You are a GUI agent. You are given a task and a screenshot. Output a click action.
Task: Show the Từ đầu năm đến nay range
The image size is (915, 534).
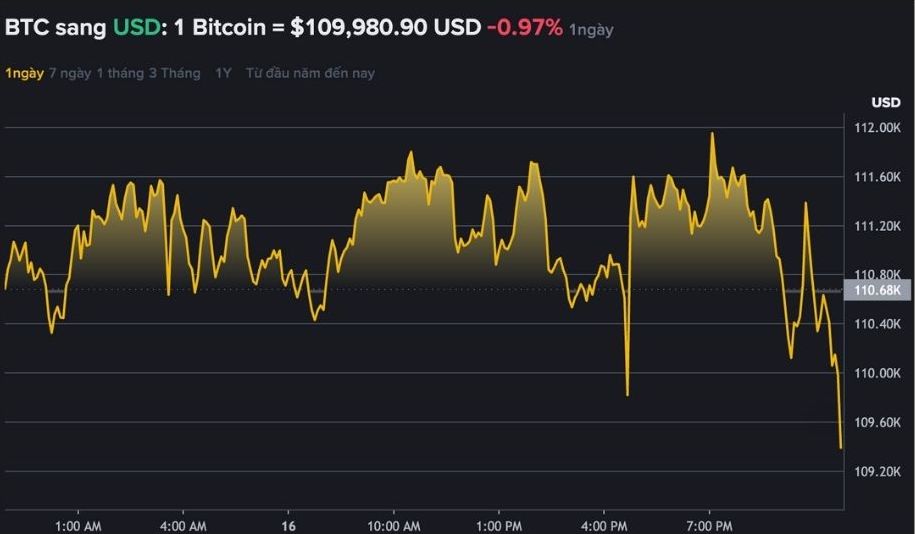tap(310, 73)
